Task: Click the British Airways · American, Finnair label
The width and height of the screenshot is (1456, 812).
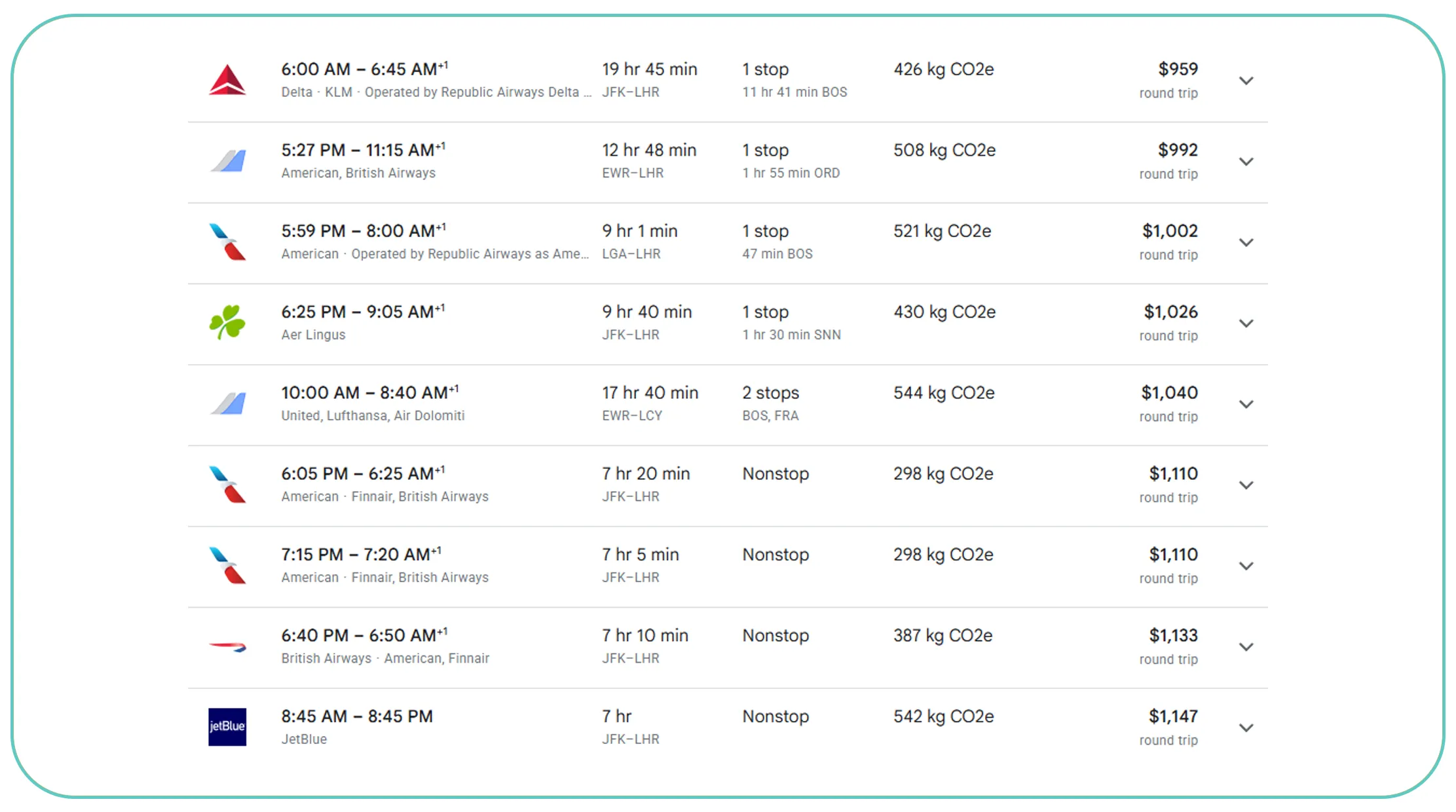Action: (385, 658)
